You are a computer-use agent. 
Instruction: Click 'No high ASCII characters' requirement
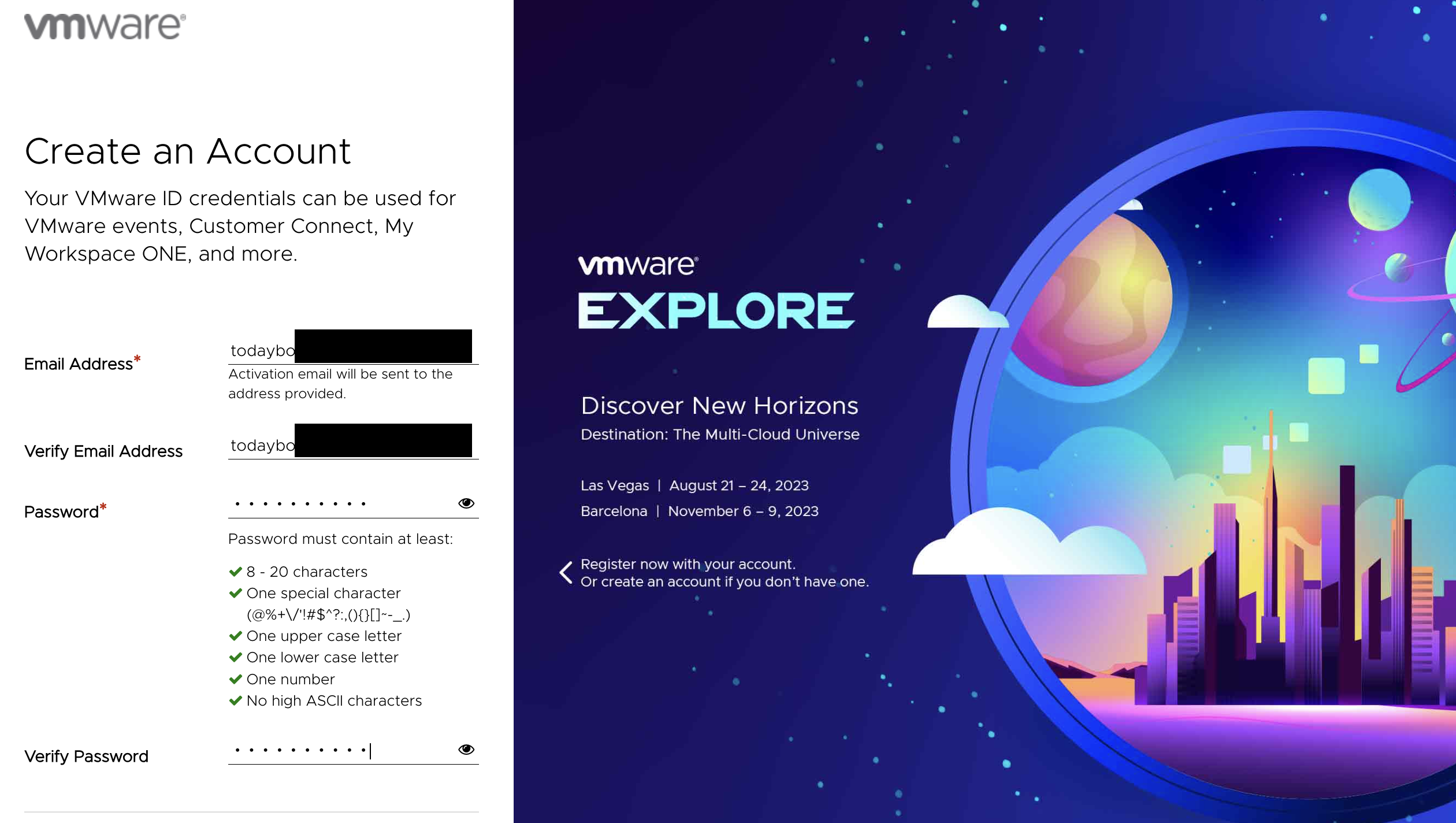334,700
